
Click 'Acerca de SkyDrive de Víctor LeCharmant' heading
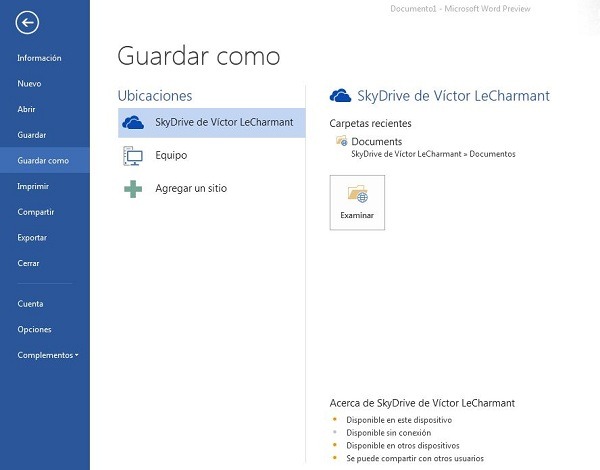pos(422,403)
